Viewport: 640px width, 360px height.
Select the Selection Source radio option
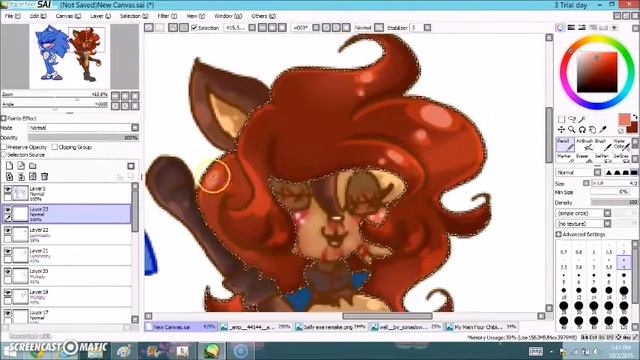(x=4, y=155)
